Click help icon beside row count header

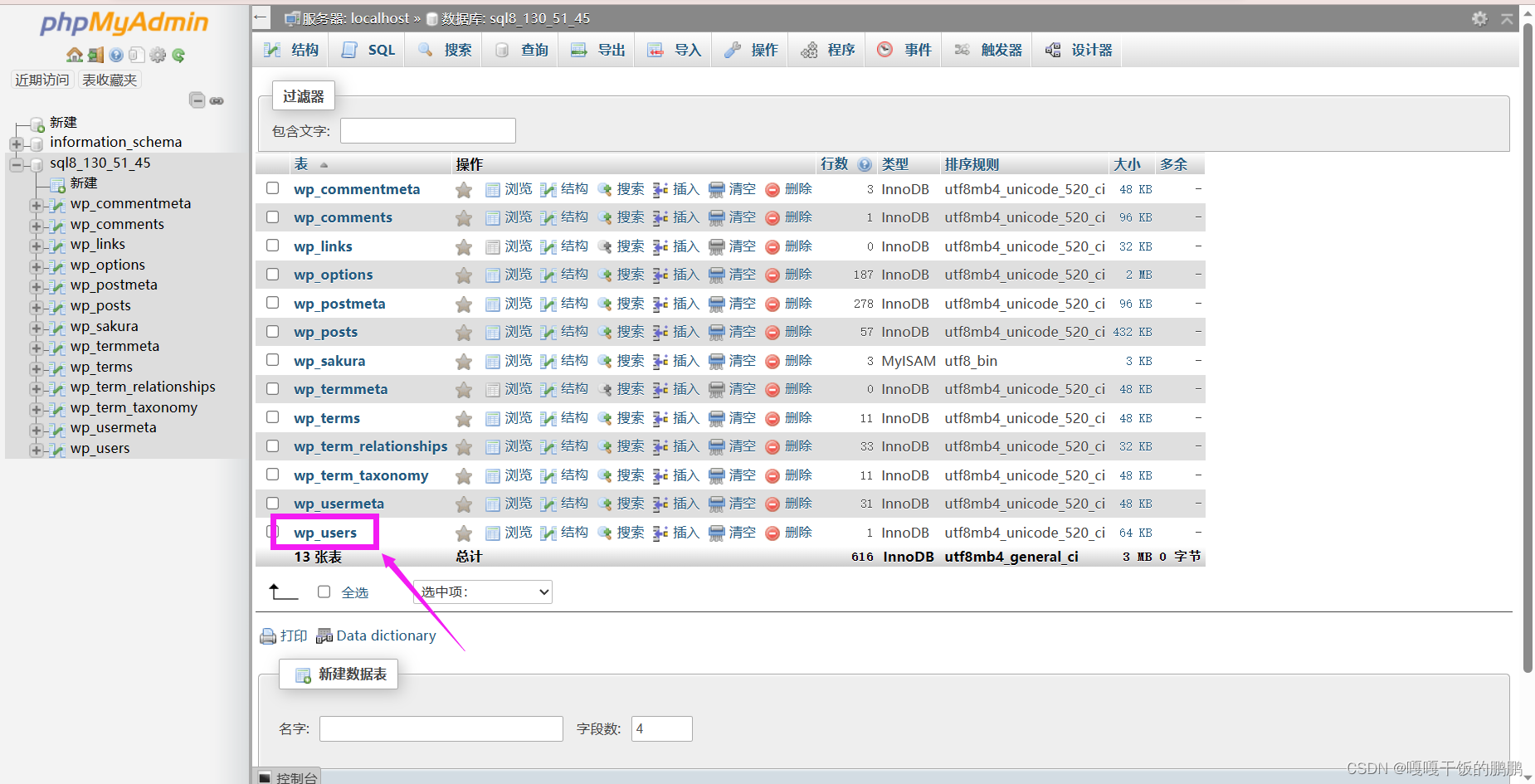[865, 164]
